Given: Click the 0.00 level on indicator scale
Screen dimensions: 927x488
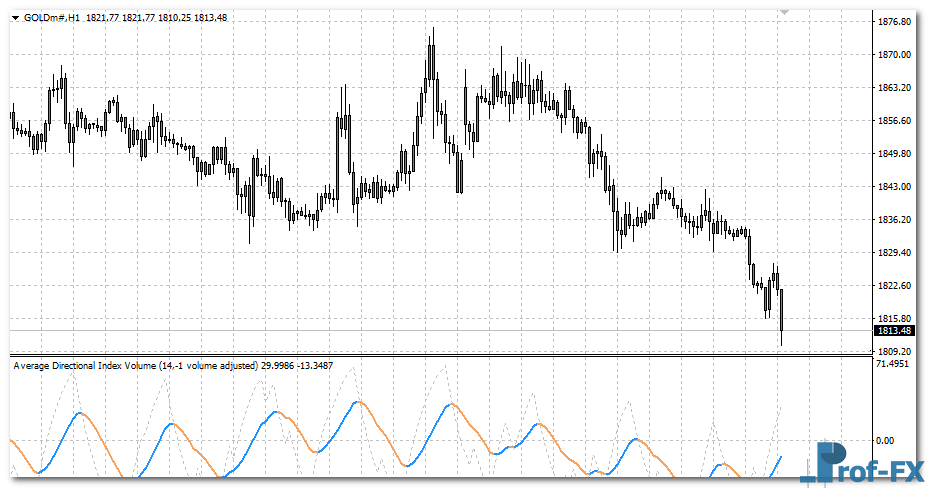Looking at the screenshot, I should point(884,440).
